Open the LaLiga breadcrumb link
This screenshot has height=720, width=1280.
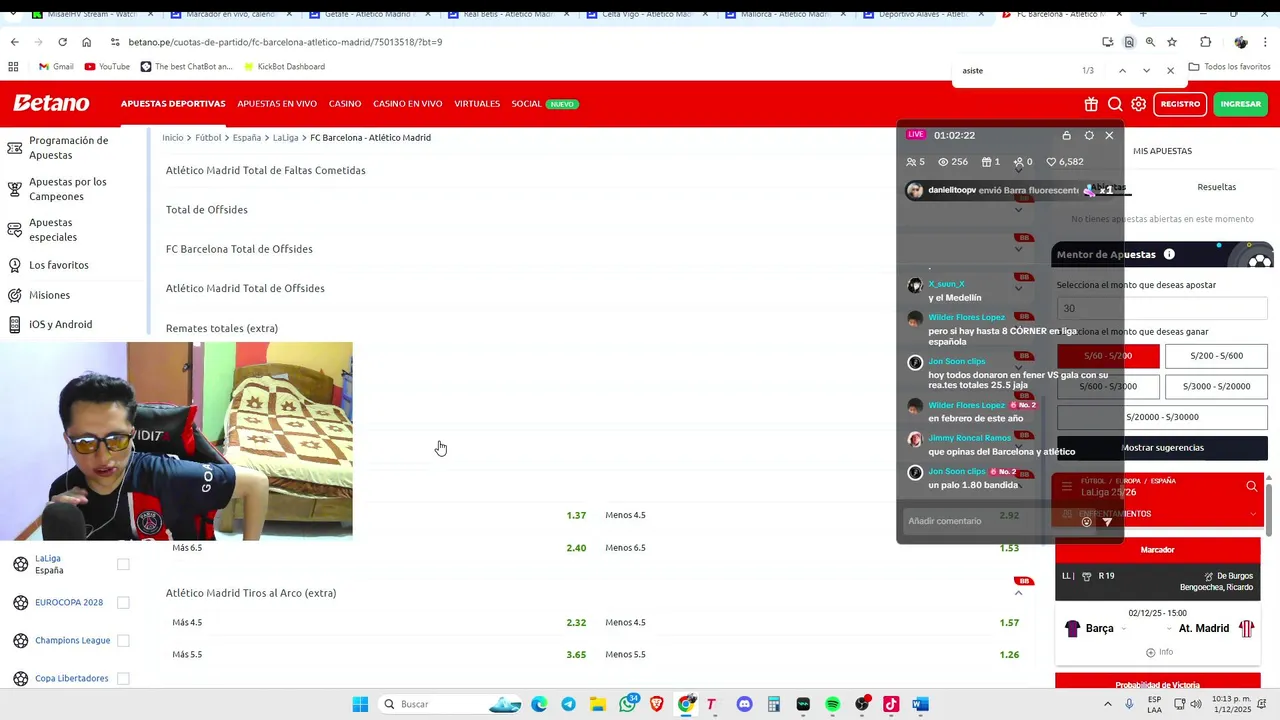tap(285, 138)
